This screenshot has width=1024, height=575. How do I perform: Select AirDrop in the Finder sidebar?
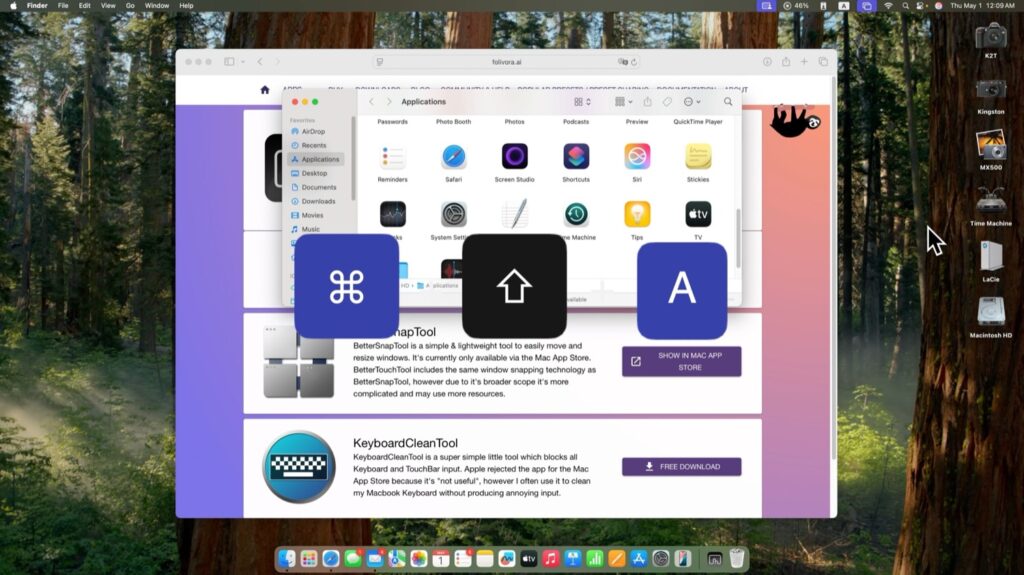pos(313,131)
